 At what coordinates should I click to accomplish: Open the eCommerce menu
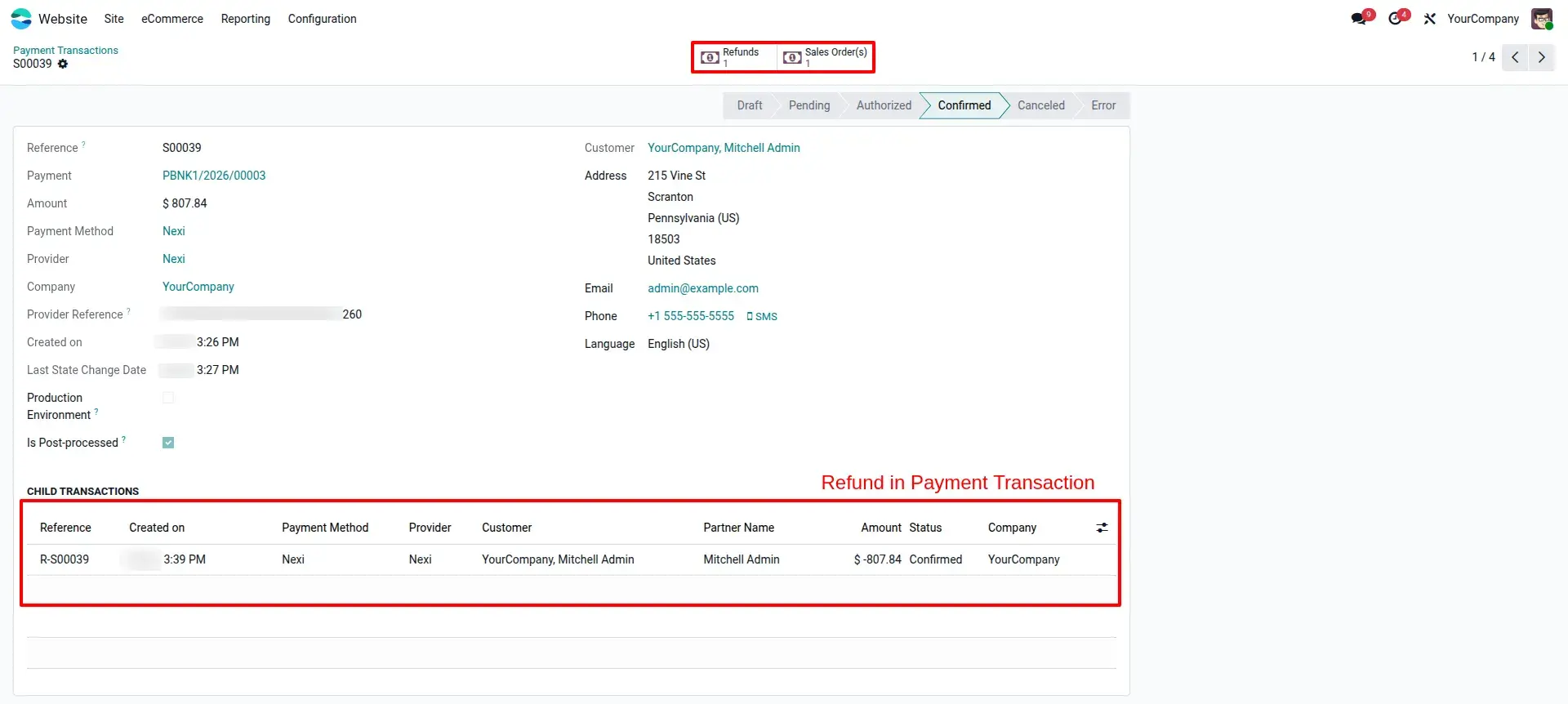(172, 19)
